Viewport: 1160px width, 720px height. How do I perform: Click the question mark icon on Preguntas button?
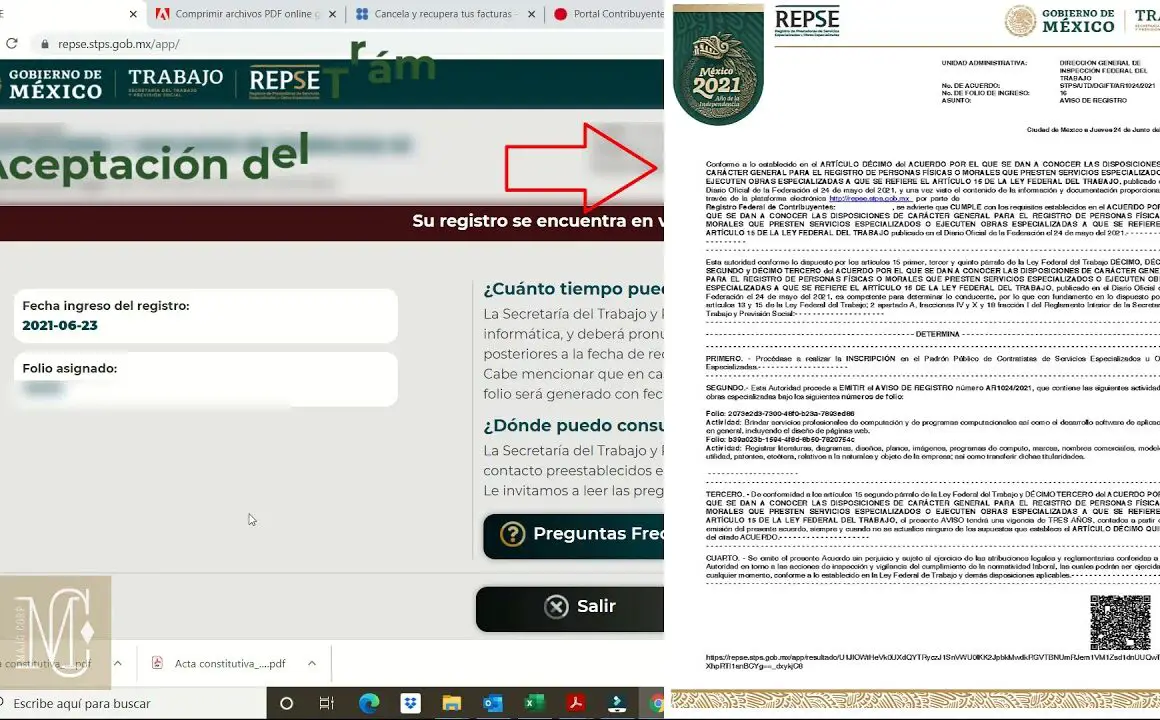coord(512,534)
